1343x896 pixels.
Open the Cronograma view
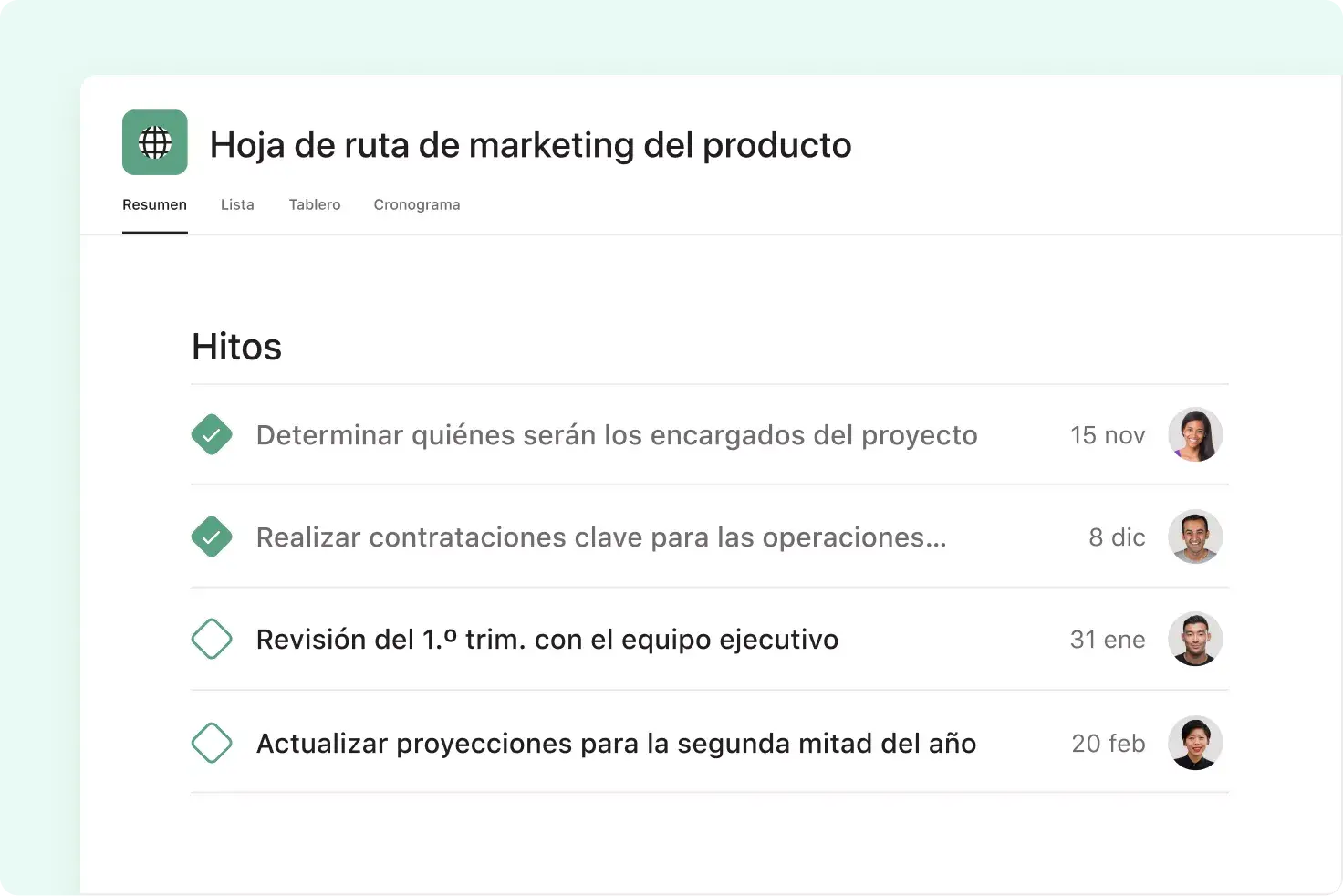416,204
